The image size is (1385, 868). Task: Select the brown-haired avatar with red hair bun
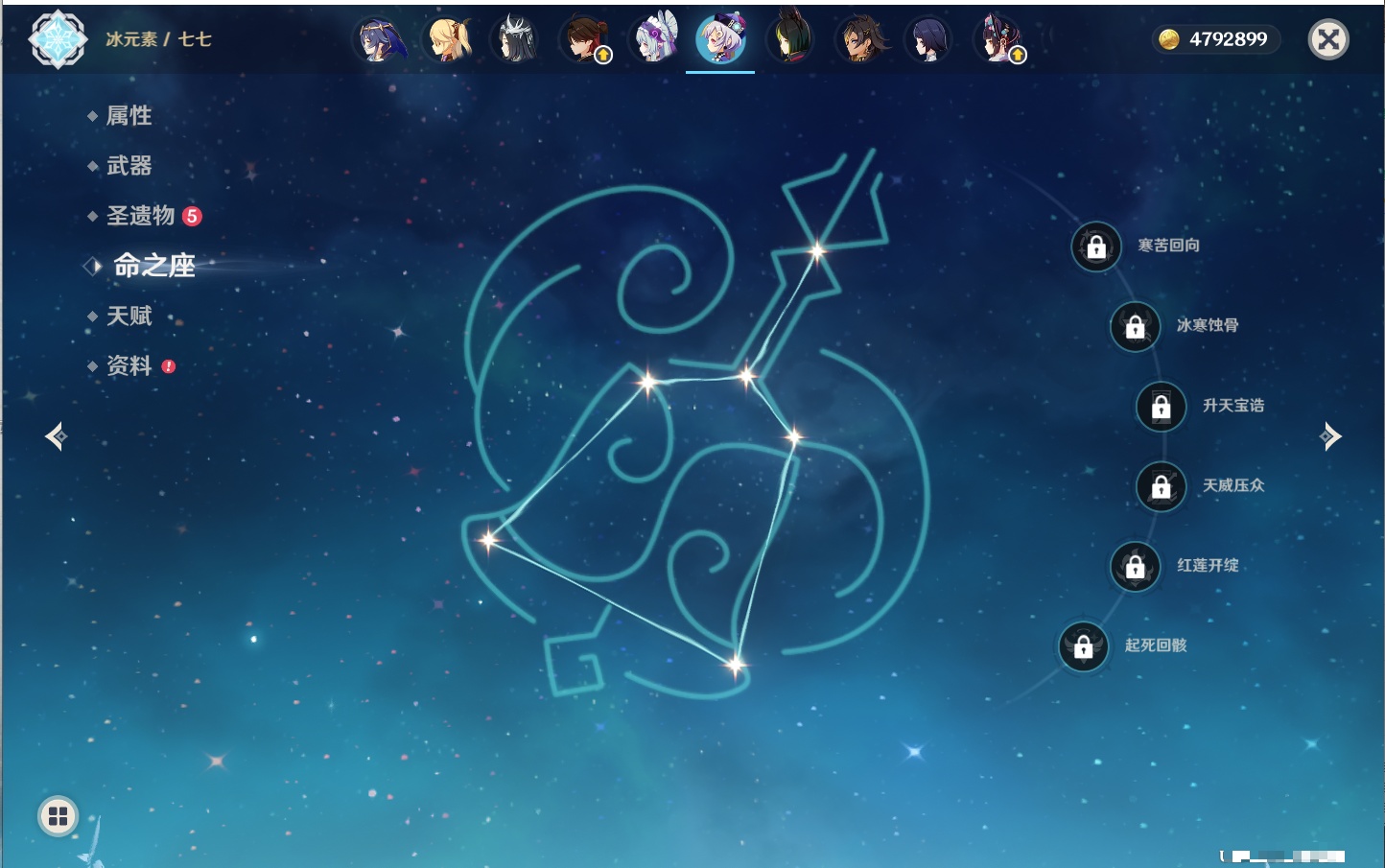click(585, 40)
